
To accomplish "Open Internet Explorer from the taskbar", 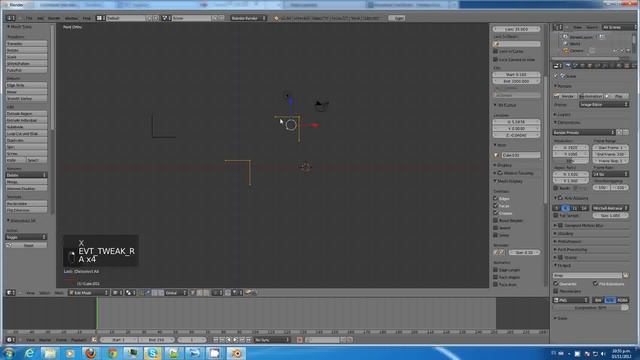I will 29,353.
